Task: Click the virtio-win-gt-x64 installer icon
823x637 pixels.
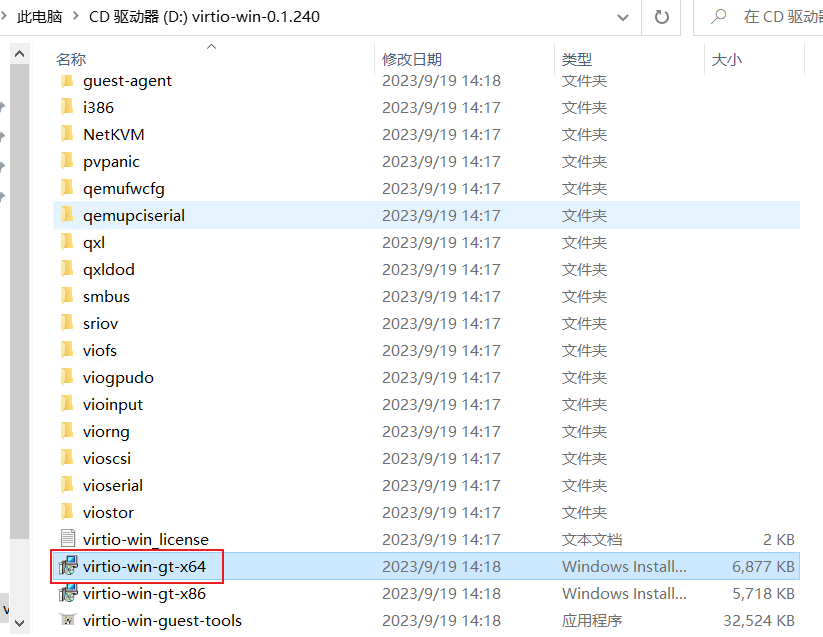Action: [x=67, y=566]
